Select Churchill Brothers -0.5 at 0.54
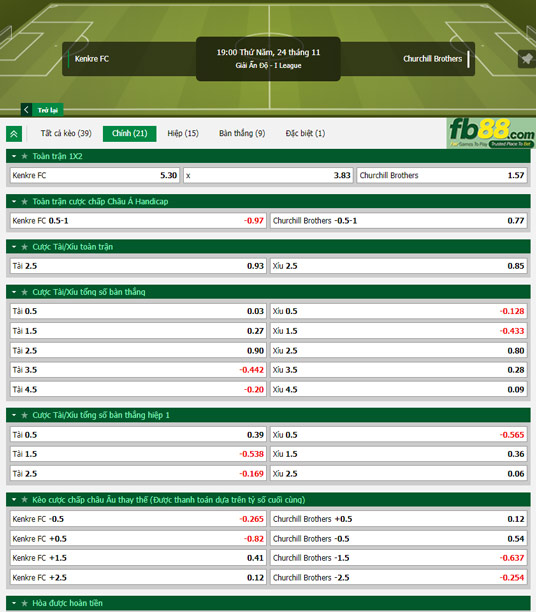The height and width of the screenshot is (612, 536). tap(399, 539)
